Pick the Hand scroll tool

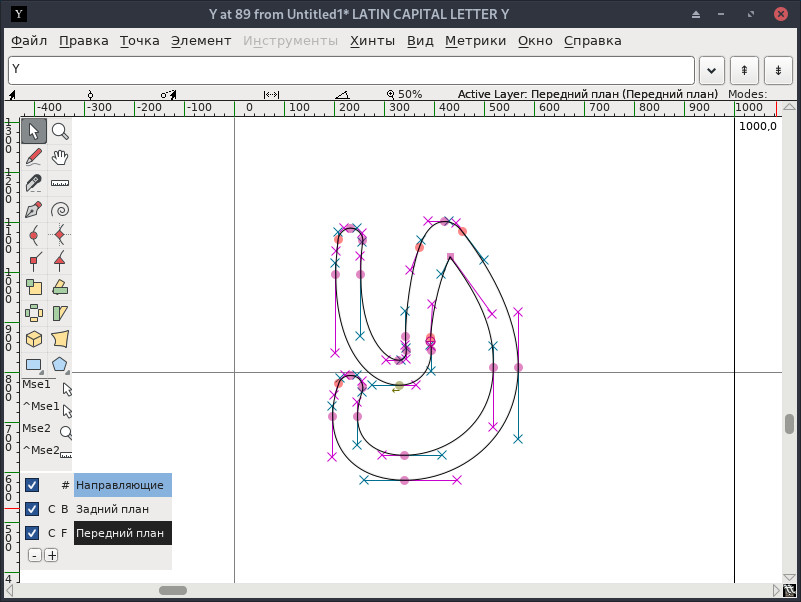pos(60,157)
